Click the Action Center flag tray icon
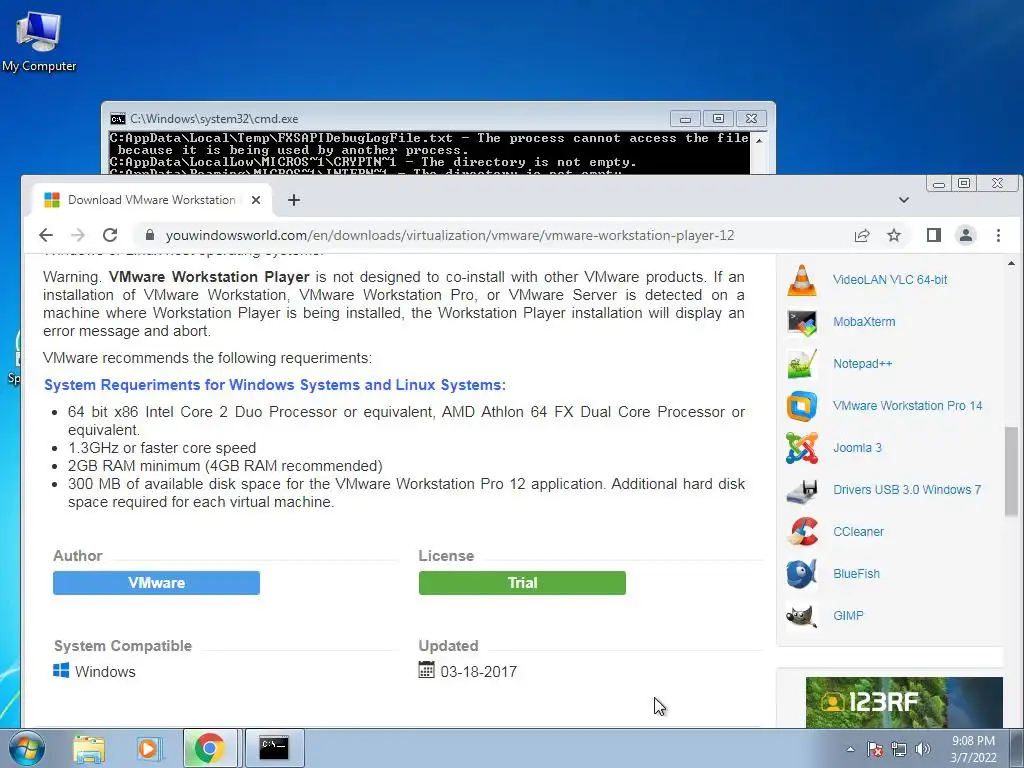The image size is (1024, 768). click(x=875, y=749)
